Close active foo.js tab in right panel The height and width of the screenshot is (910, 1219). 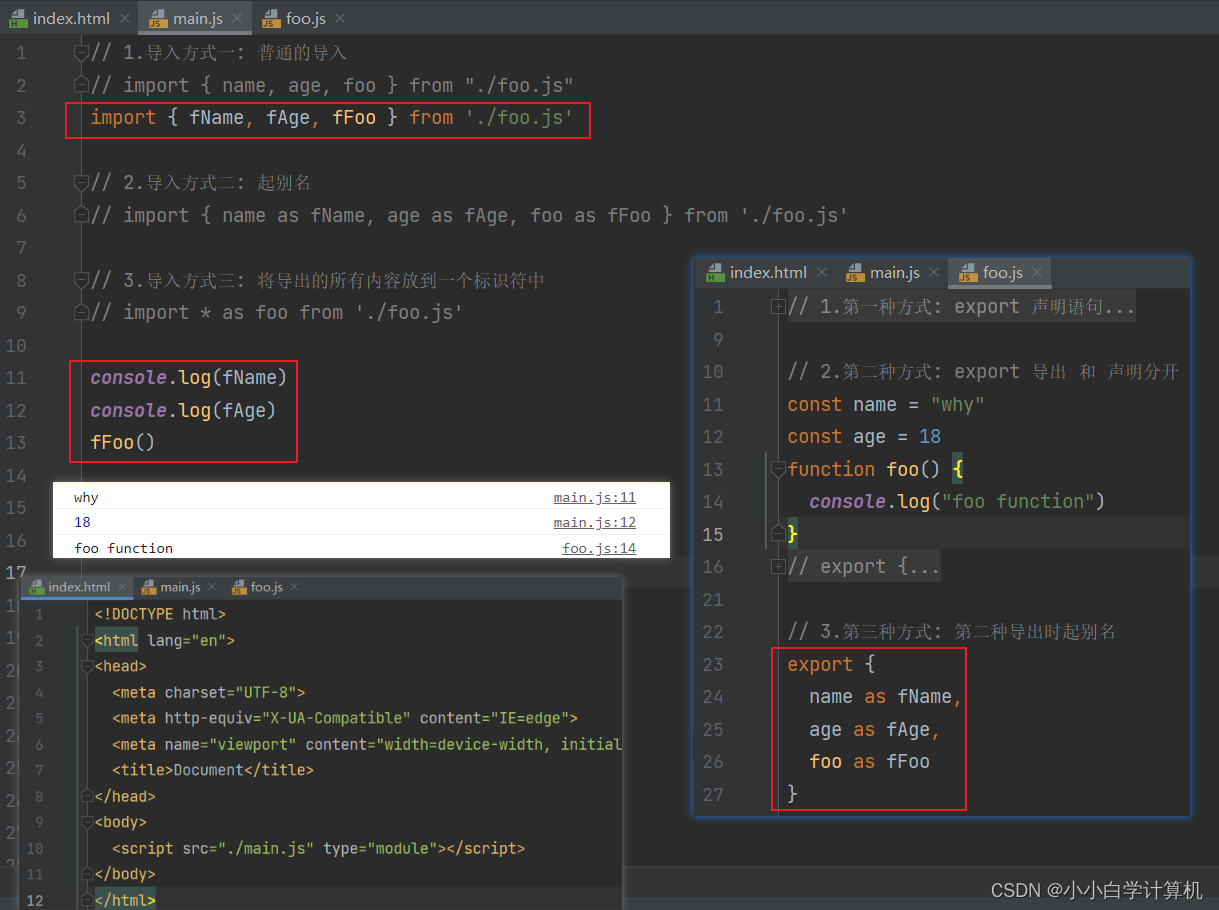pos(1037,272)
